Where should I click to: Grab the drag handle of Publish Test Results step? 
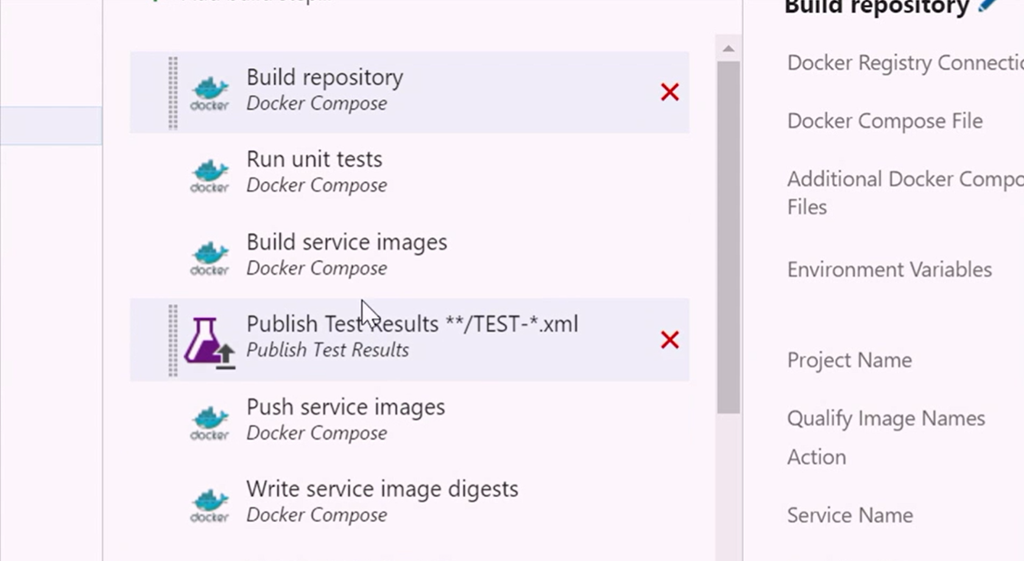[x=173, y=340]
